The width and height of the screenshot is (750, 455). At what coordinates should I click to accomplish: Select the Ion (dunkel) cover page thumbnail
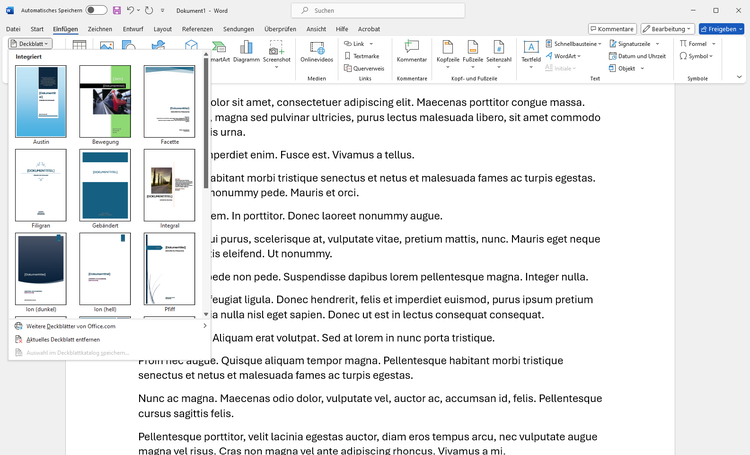pyautogui.click(x=41, y=269)
